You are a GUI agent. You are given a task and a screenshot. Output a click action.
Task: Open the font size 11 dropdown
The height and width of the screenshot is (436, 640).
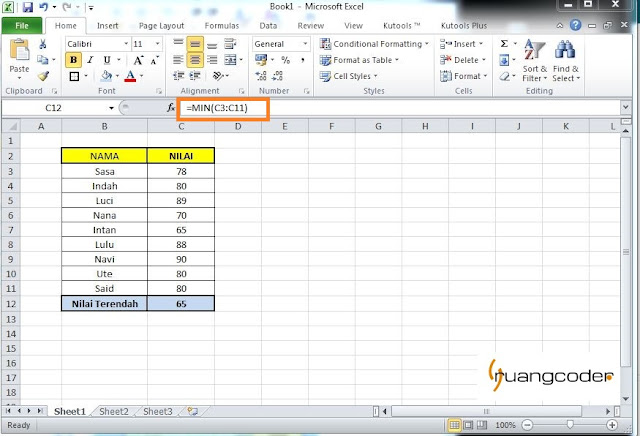point(158,44)
